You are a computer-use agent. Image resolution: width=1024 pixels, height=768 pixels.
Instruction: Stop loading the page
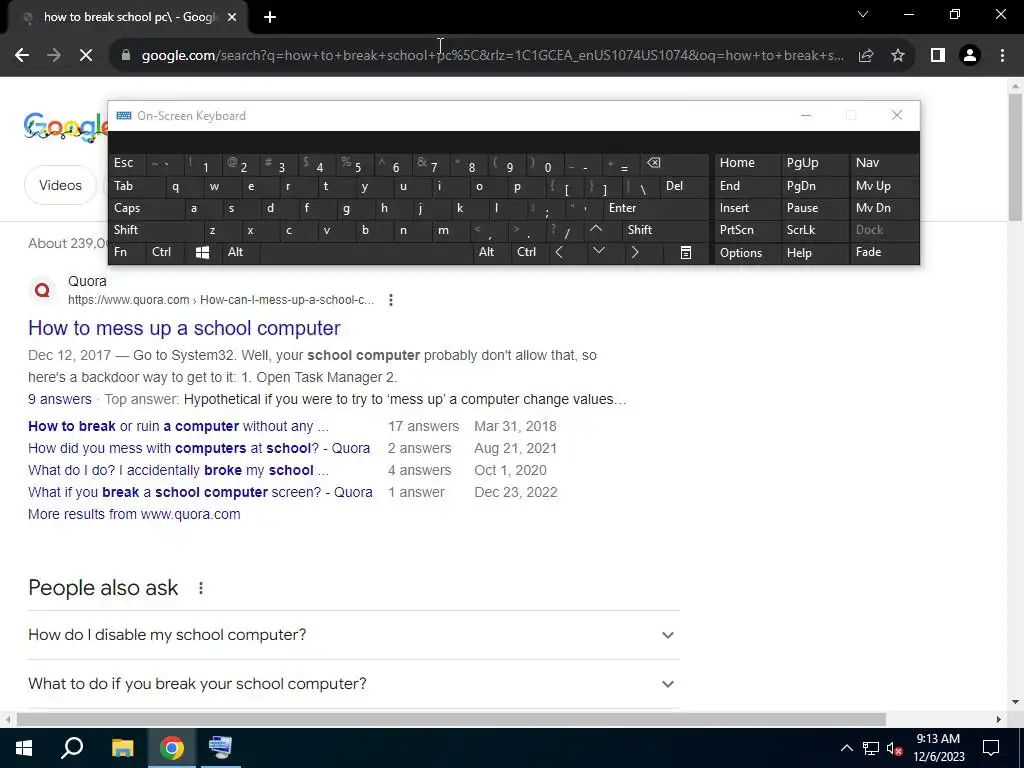click(86, 56)
